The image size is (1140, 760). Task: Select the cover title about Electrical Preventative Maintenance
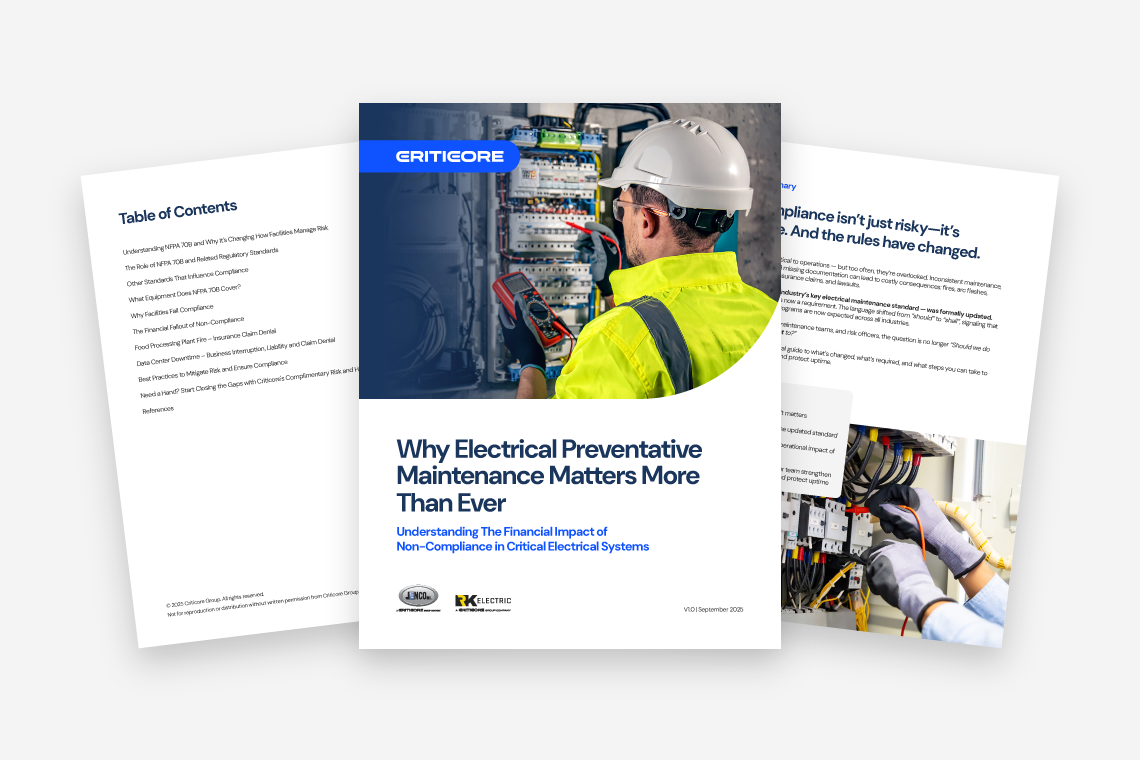[549, 474]
